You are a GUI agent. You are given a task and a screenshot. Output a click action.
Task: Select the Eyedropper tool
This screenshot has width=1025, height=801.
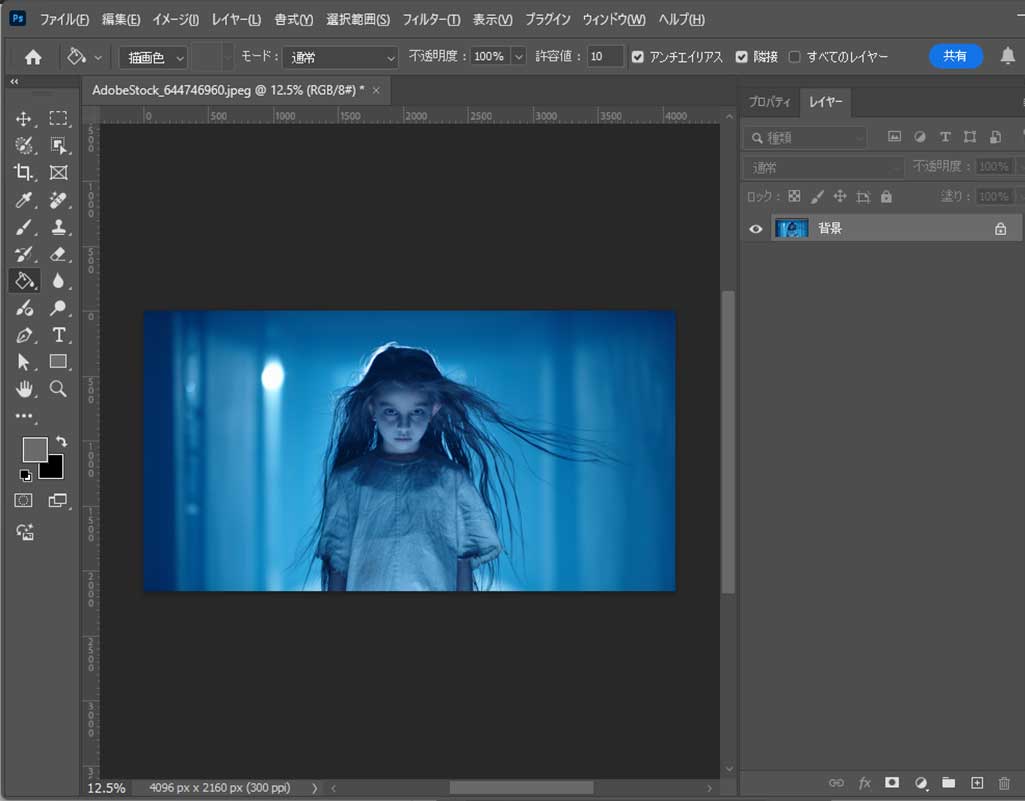(24, 200)
